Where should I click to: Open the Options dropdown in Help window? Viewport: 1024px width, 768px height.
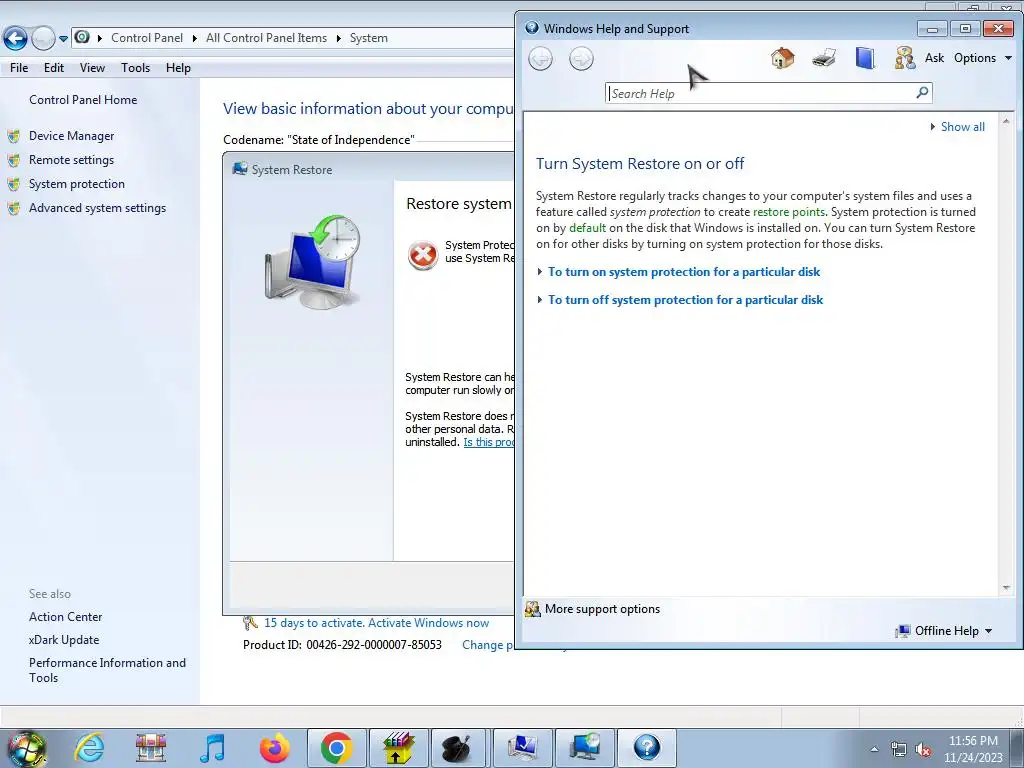pyautogui.click(x=982, y=57)
